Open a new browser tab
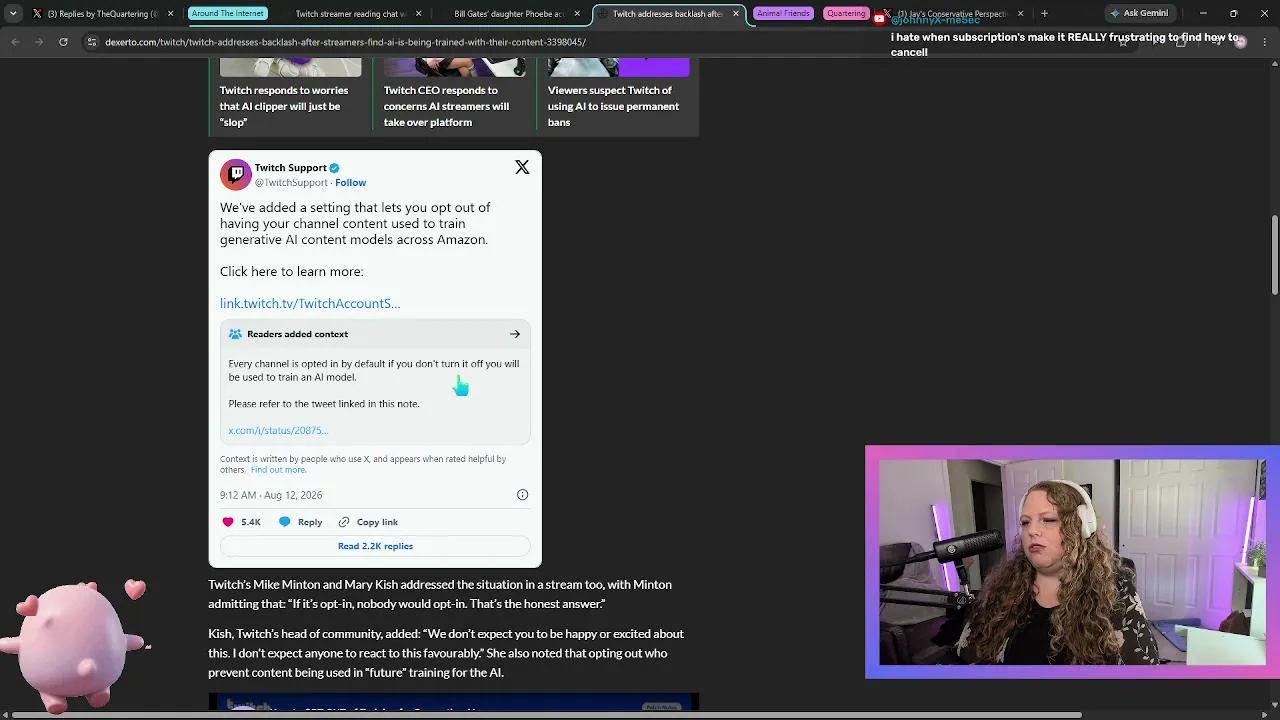 [1044, 14]
